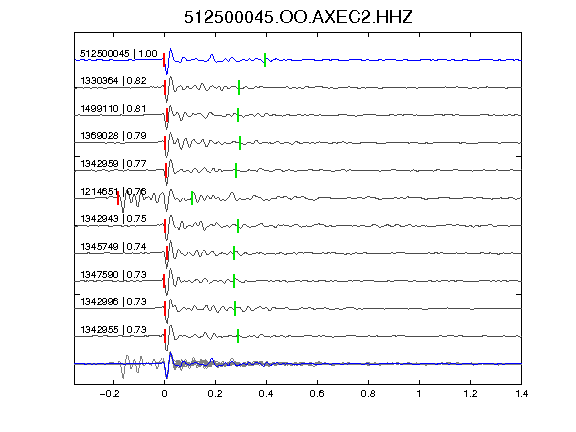
Task: Click the green marker on trace 1214651
Action: coord(192,198)
